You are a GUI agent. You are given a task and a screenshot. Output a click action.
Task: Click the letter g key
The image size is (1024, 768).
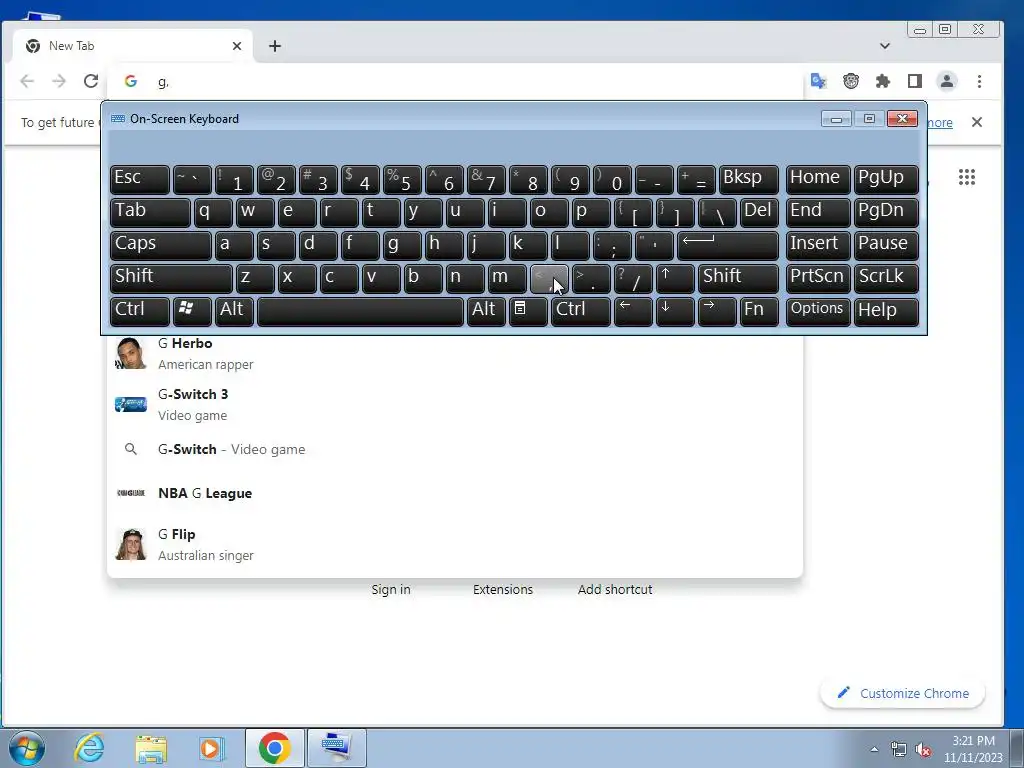point(402,245)
